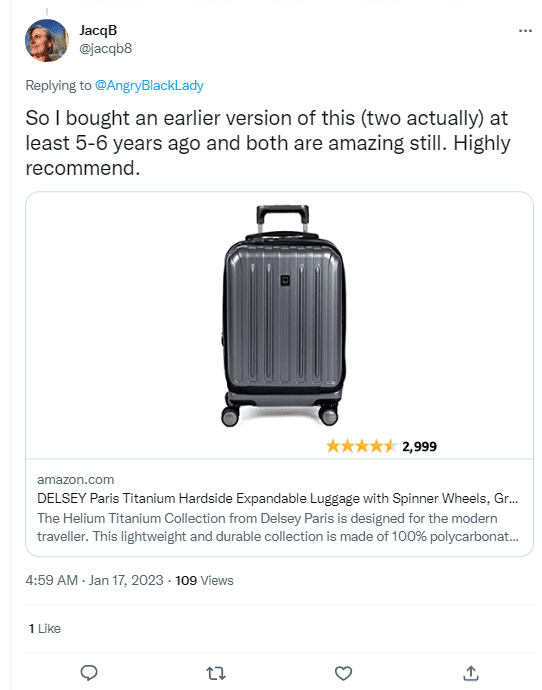Viewport: 542px width, 690px height.
Task: Show who liked via 1 Like
Action: tap(44, 628)
